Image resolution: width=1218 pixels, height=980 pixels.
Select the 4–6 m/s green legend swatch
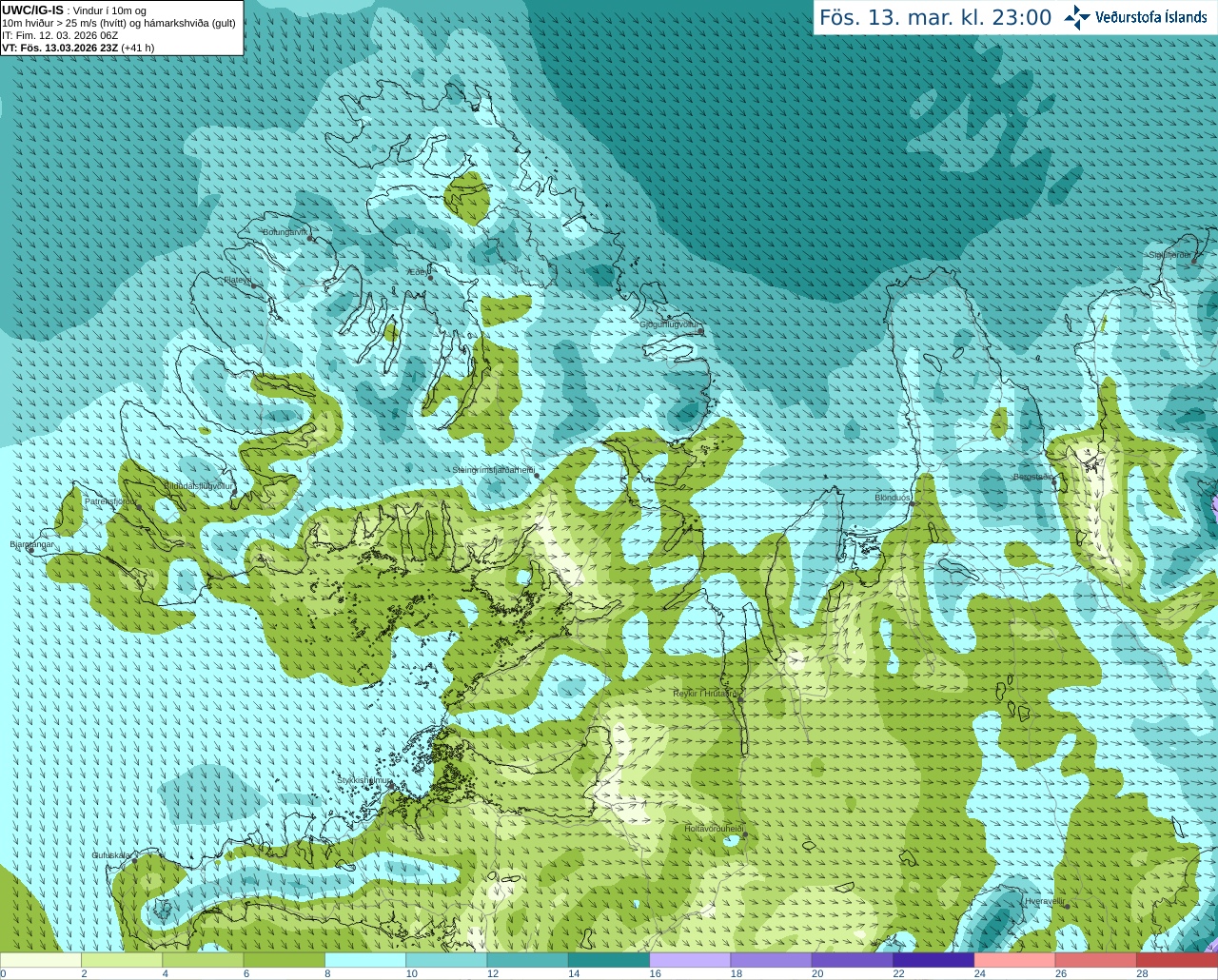point(204,959)
